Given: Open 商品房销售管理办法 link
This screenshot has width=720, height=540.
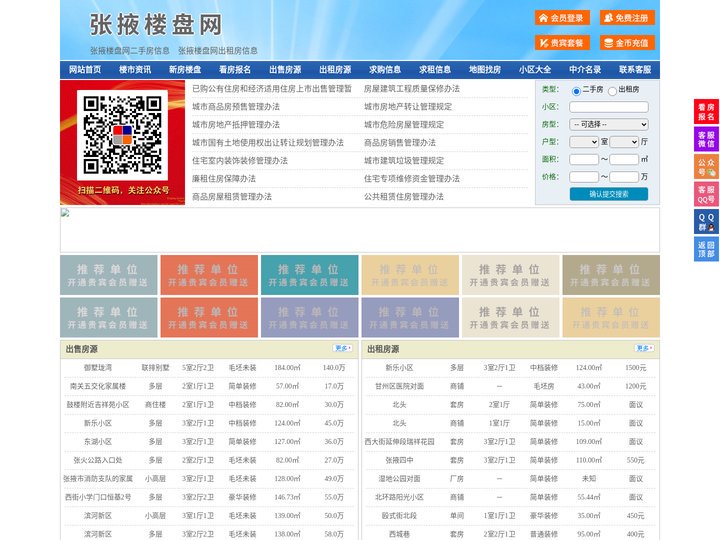Looking at the screenshot, I should point(400,142).
